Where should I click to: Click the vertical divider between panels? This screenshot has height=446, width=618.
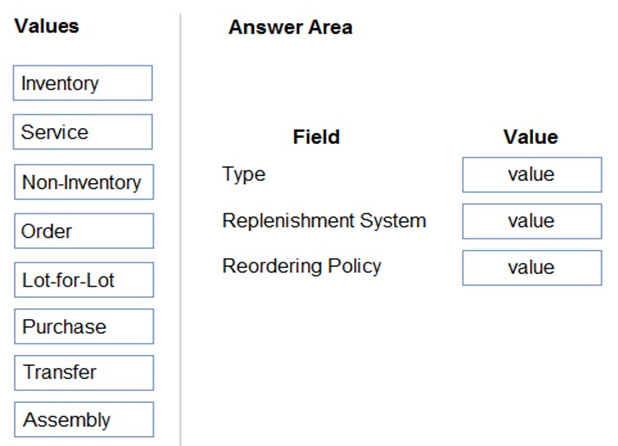tap(181, 230)
